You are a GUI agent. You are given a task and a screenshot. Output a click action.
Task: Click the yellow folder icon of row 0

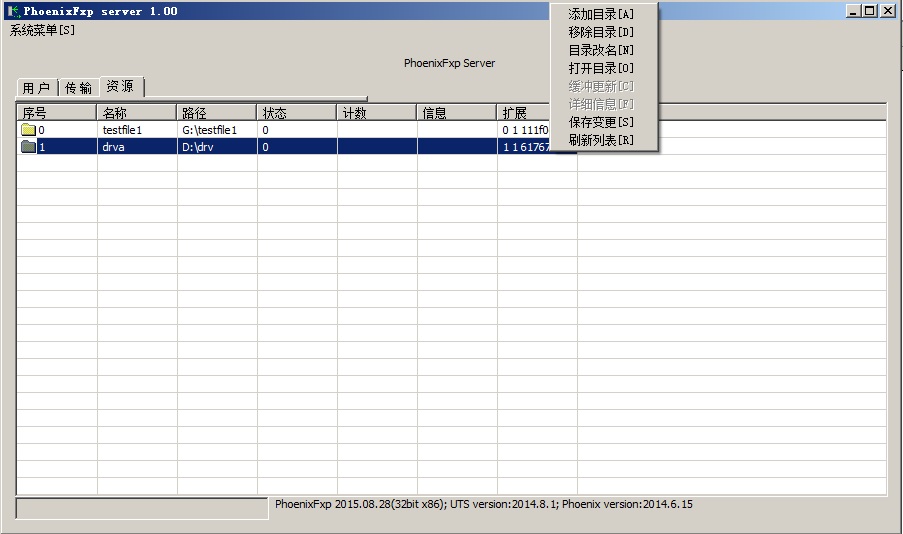(28, 130)
